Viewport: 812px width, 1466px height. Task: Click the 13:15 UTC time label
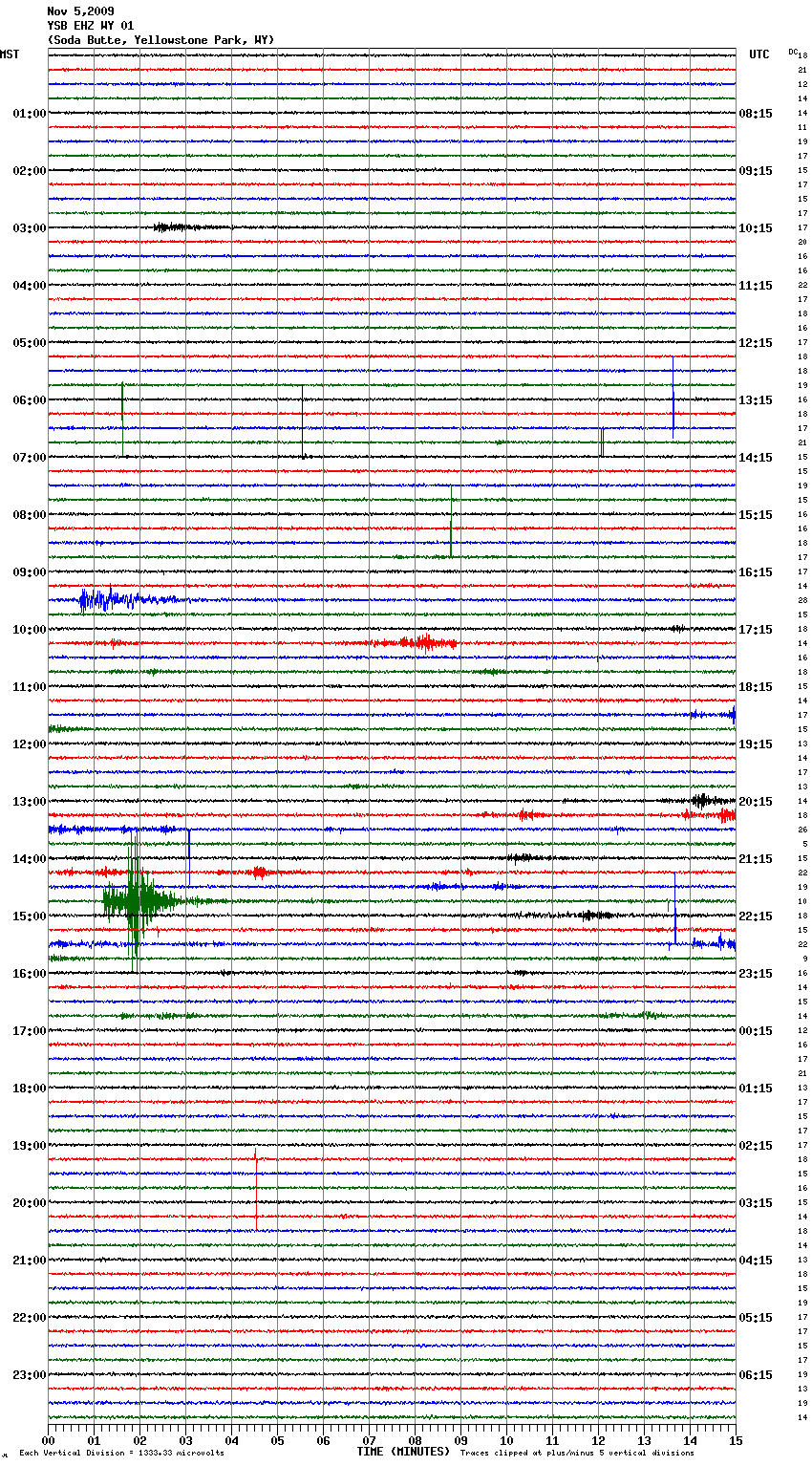(x=756, y=400)
